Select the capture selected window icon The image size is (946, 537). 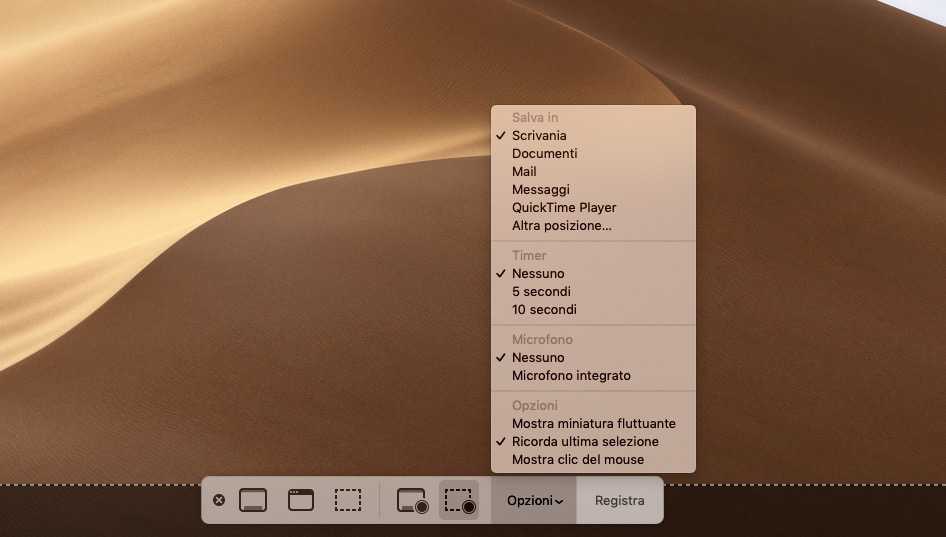pos(301,500)
